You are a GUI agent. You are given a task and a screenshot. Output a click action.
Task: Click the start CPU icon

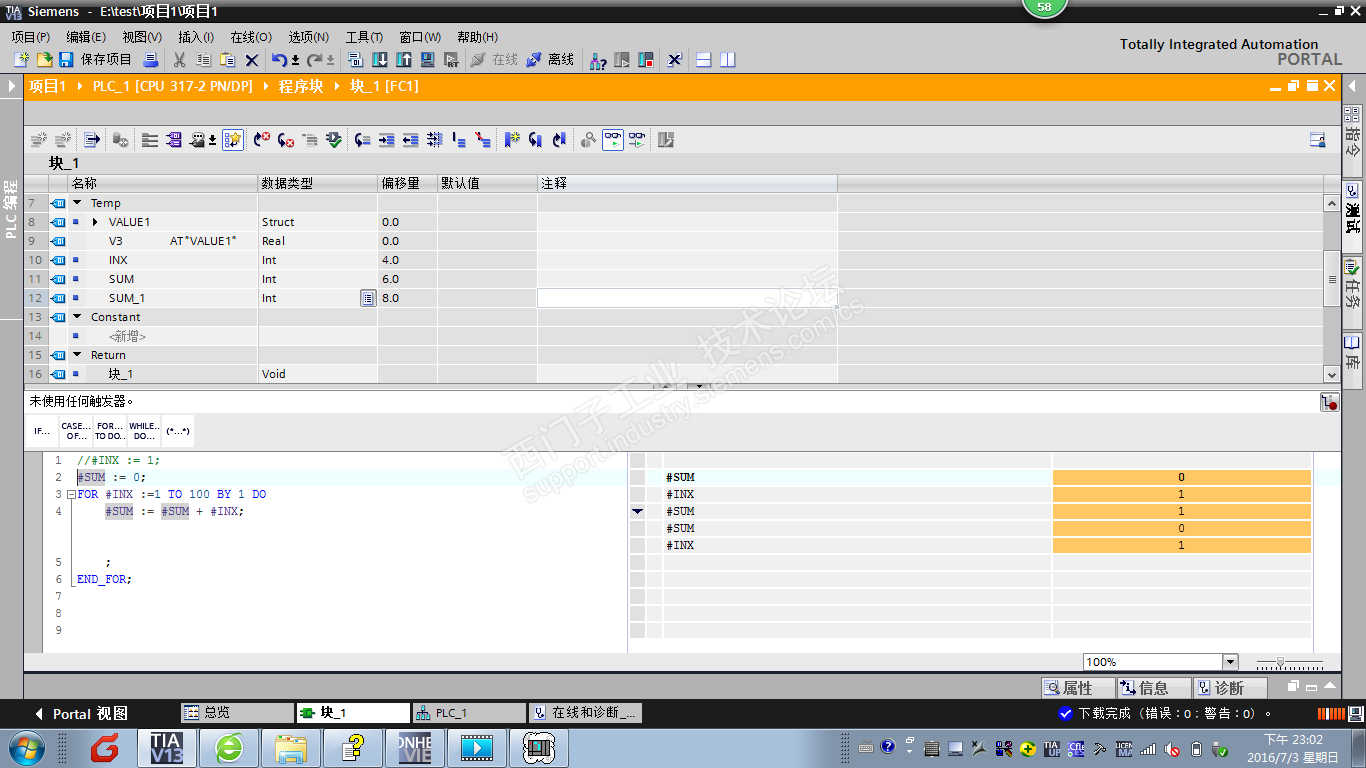tap(622, 60)
